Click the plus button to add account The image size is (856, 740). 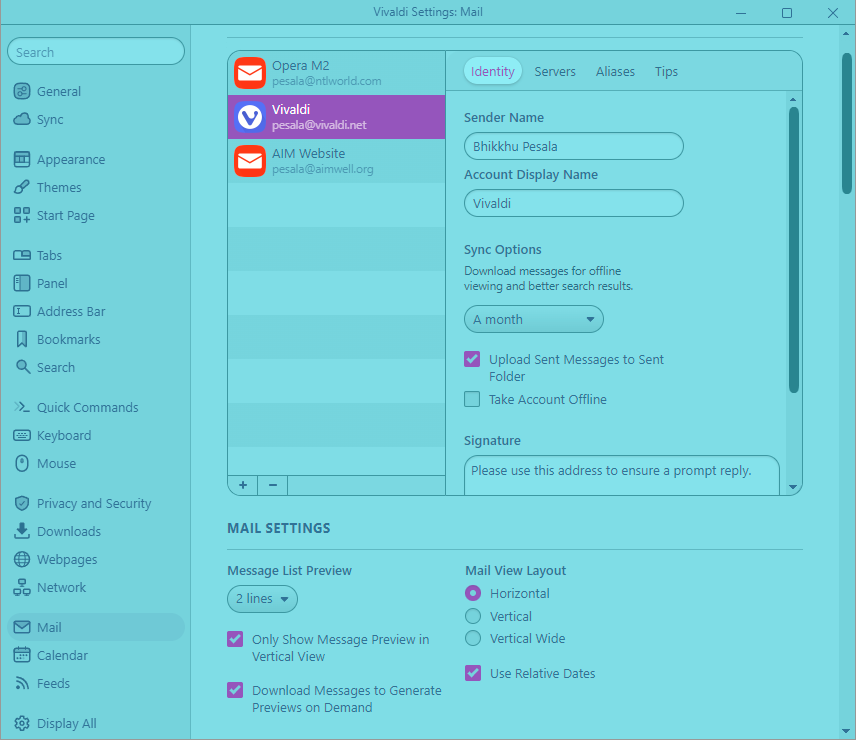(x=243, y=485)
